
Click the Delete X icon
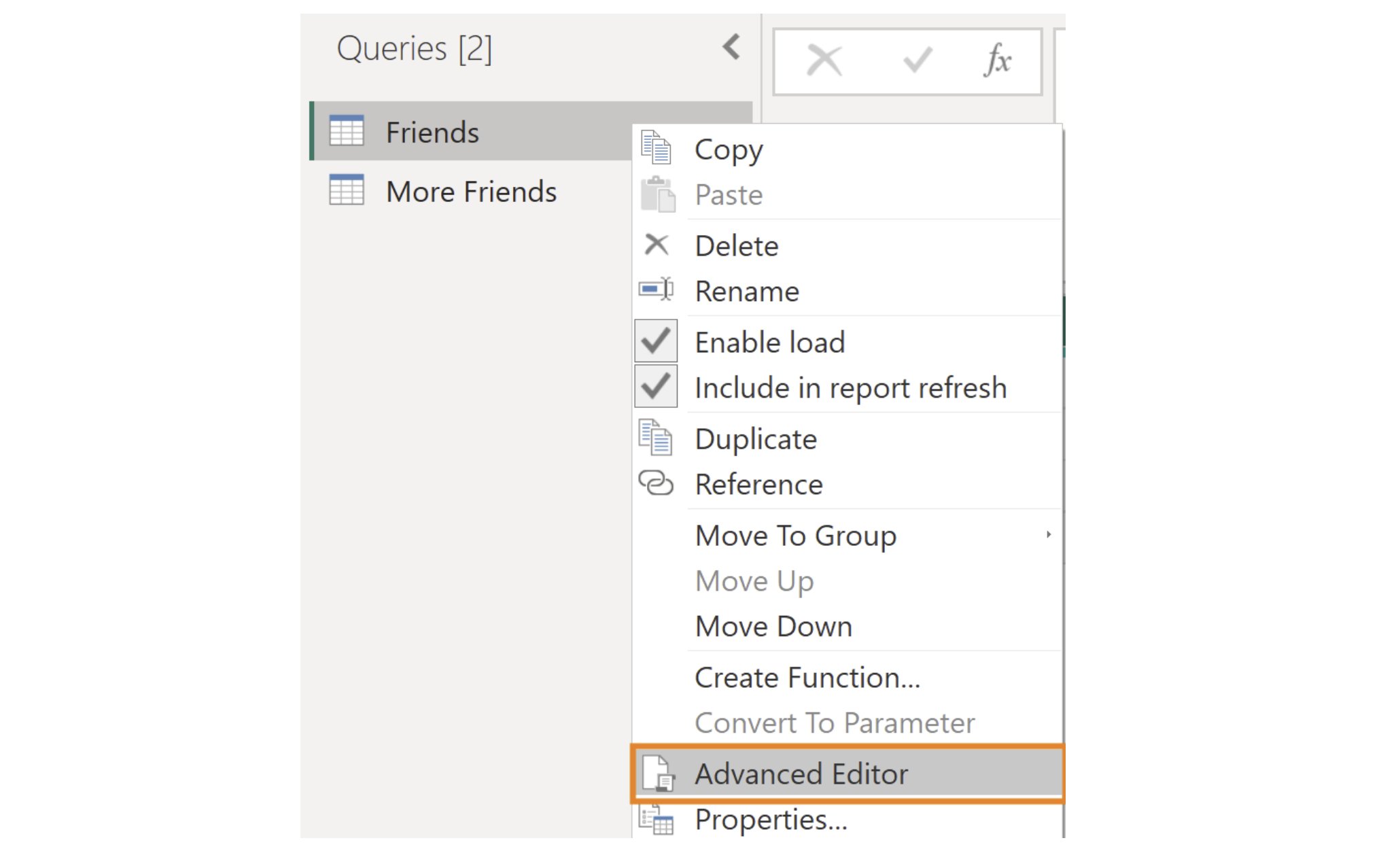[656, 245]
